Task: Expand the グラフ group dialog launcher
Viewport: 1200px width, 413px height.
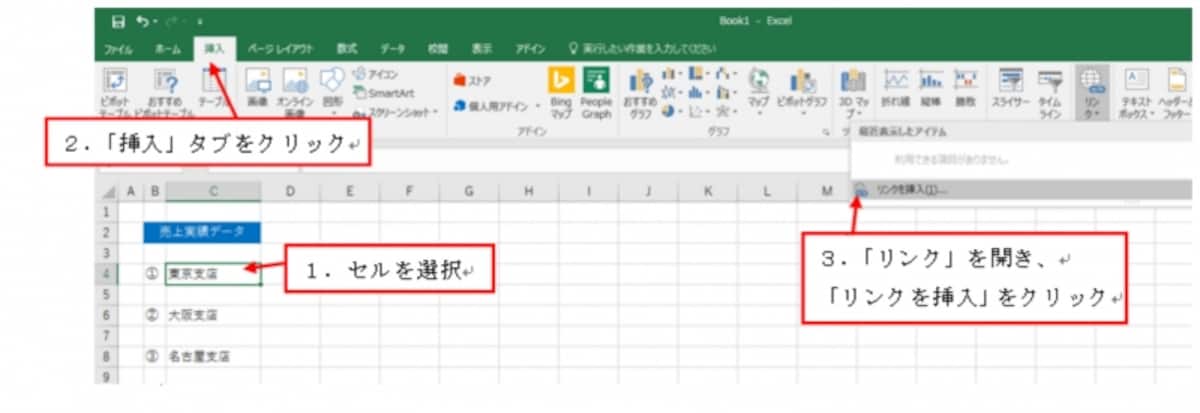Action: tap(827, 131)
